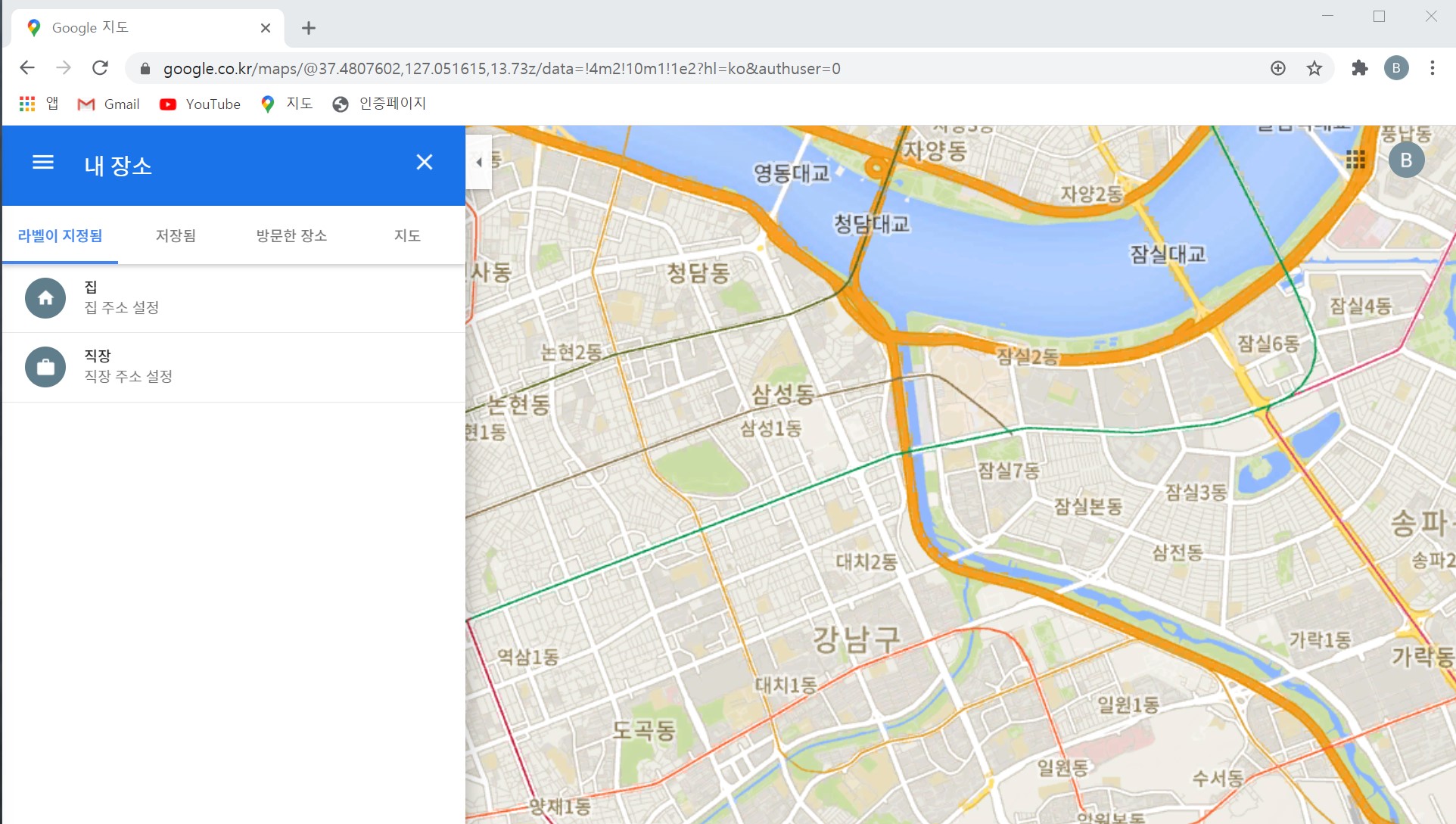Click the briefcase icon for 직장
Viewport: 1456px width, 824px height.
click(x=45, y=367)
